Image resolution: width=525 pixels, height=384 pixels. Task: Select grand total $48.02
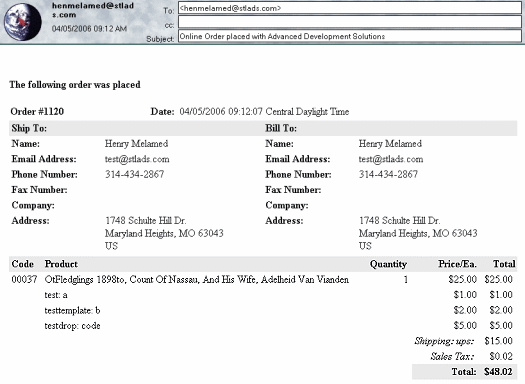point(498,372)
